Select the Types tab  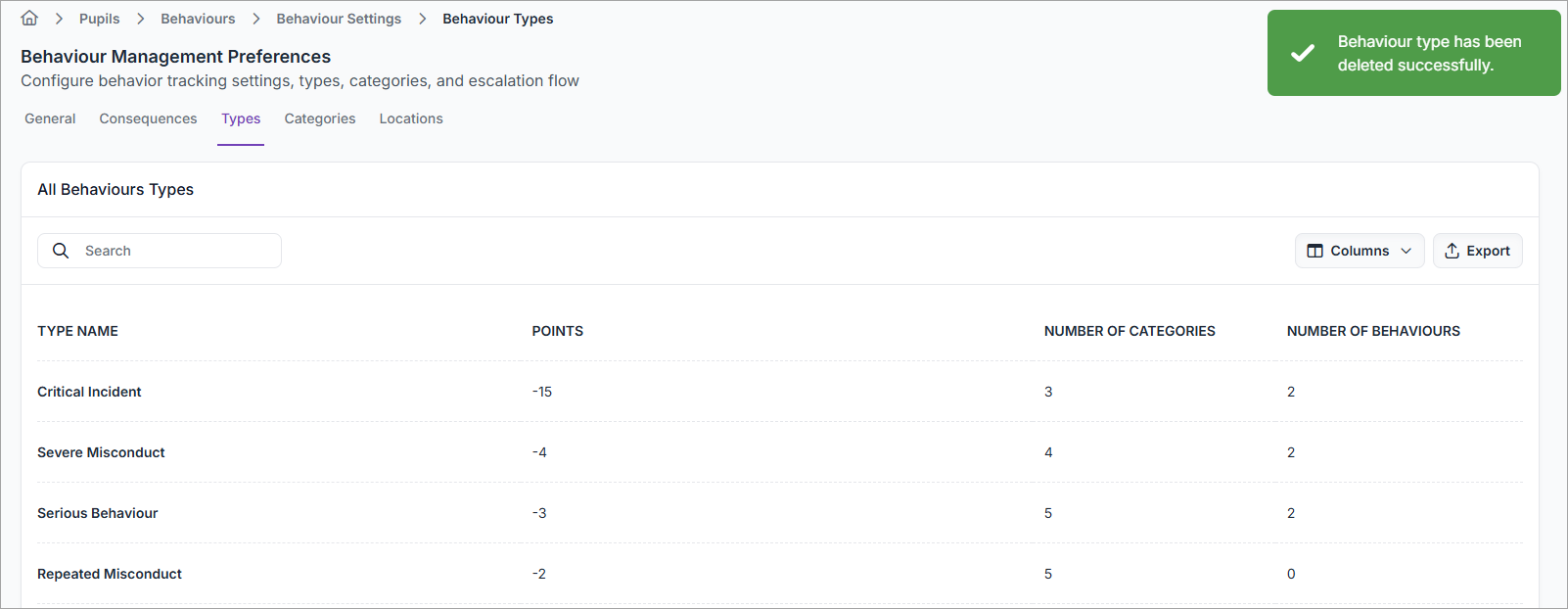(241, 118)
